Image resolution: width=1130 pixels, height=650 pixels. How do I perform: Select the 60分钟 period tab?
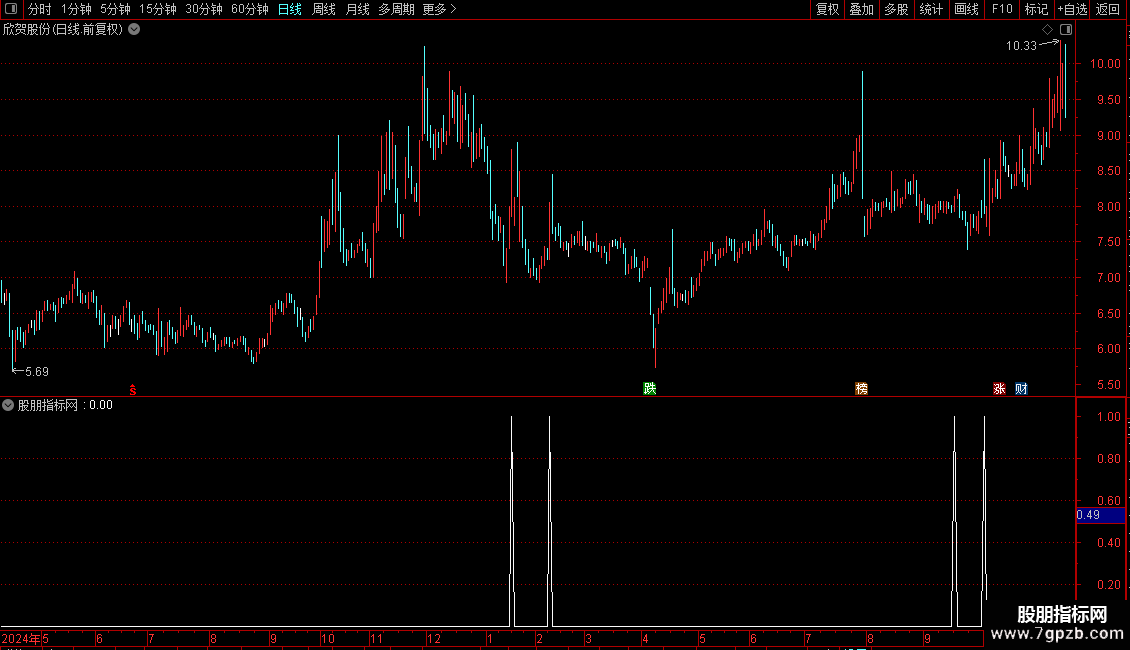pyautogui.click(x=250, y=9)
